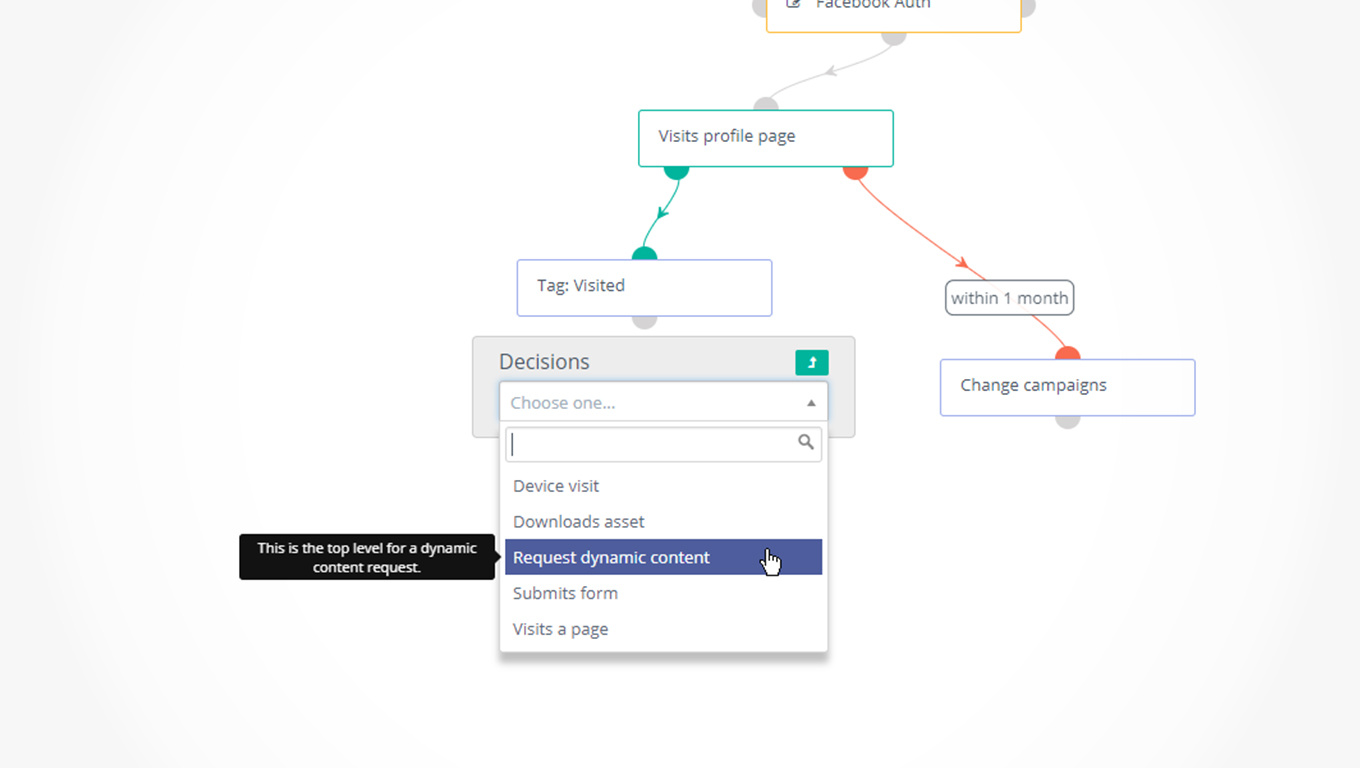Click the search field in the dropdown
Screen dimensions: 1360x768
pyautogui.click(x=664, y=445)
